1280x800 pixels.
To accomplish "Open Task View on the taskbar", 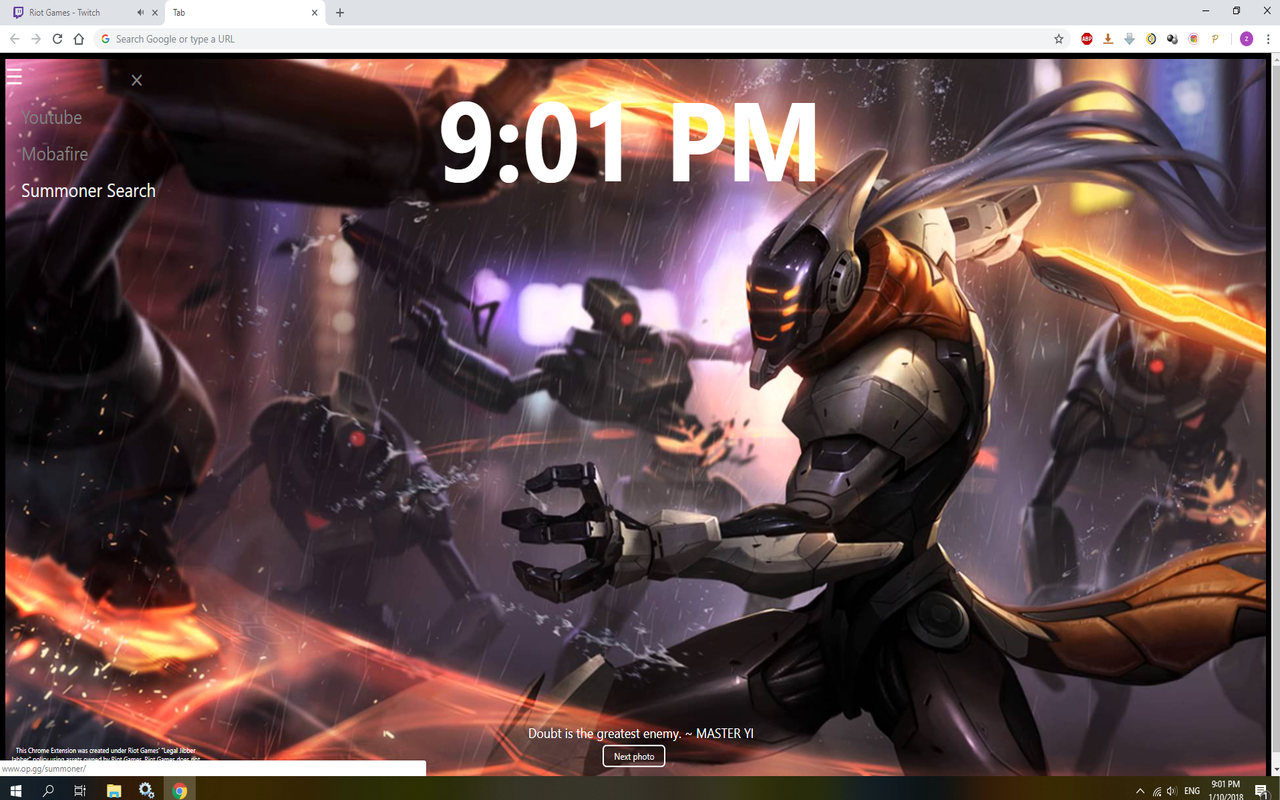I will [80, 790].
